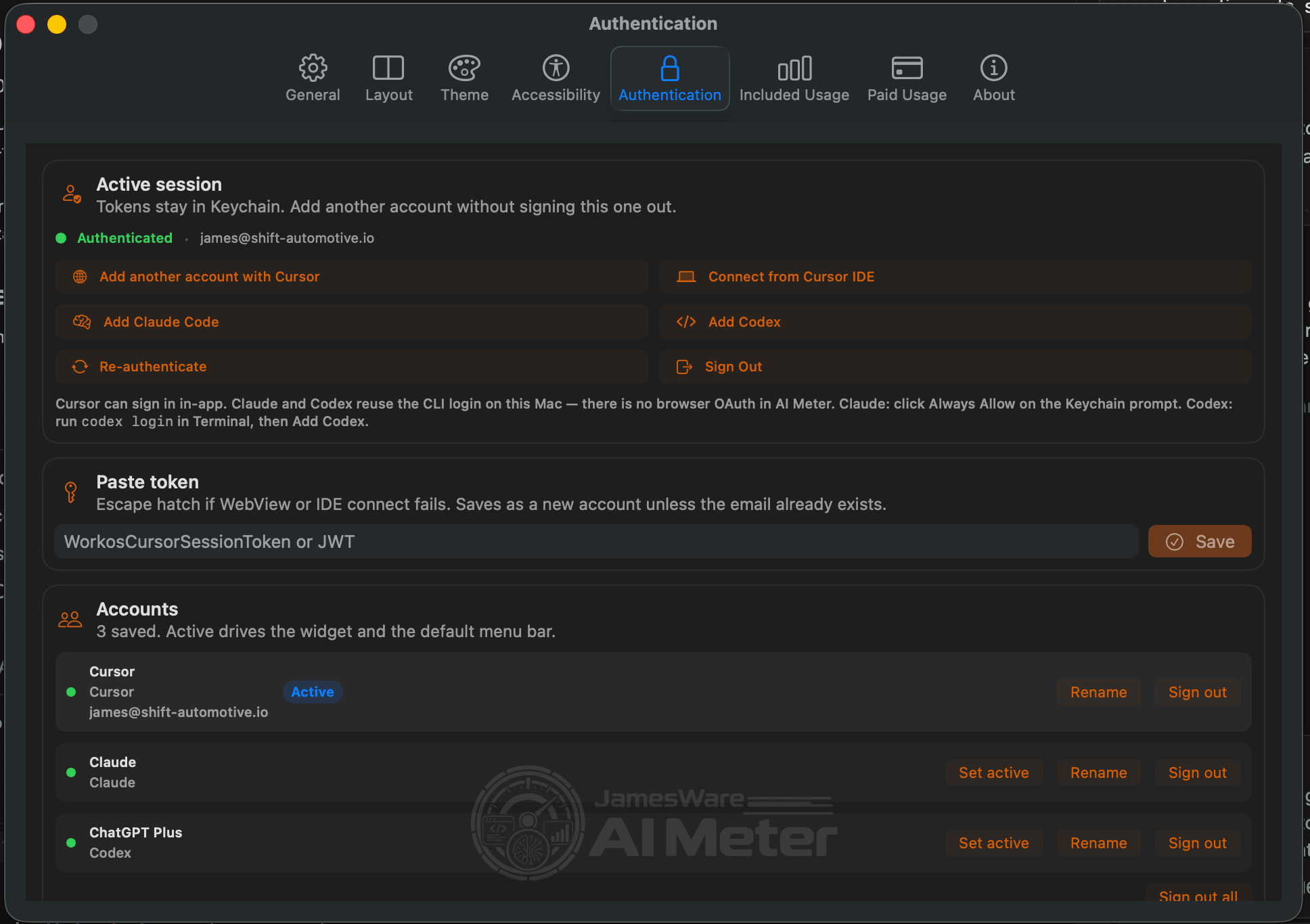Focus the WorkosCursorSessionToken or JWT field
This screenshot has width=1310, height=924.
click(x=596, y=541)
